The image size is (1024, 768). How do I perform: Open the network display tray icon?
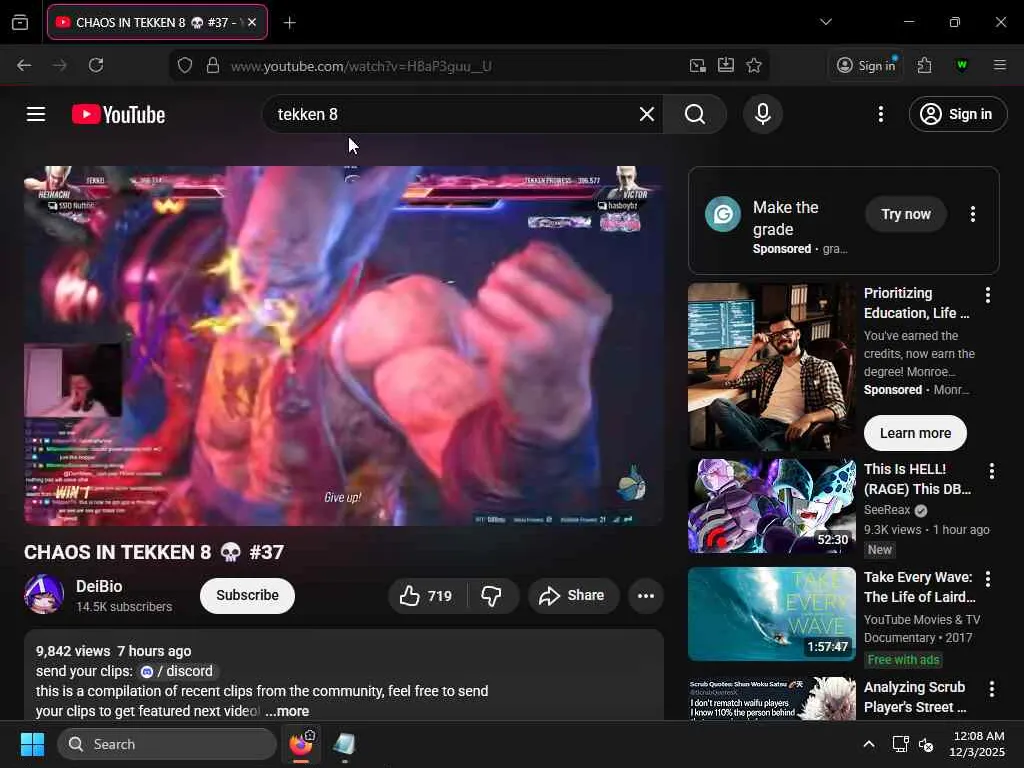tap(900, 744)
